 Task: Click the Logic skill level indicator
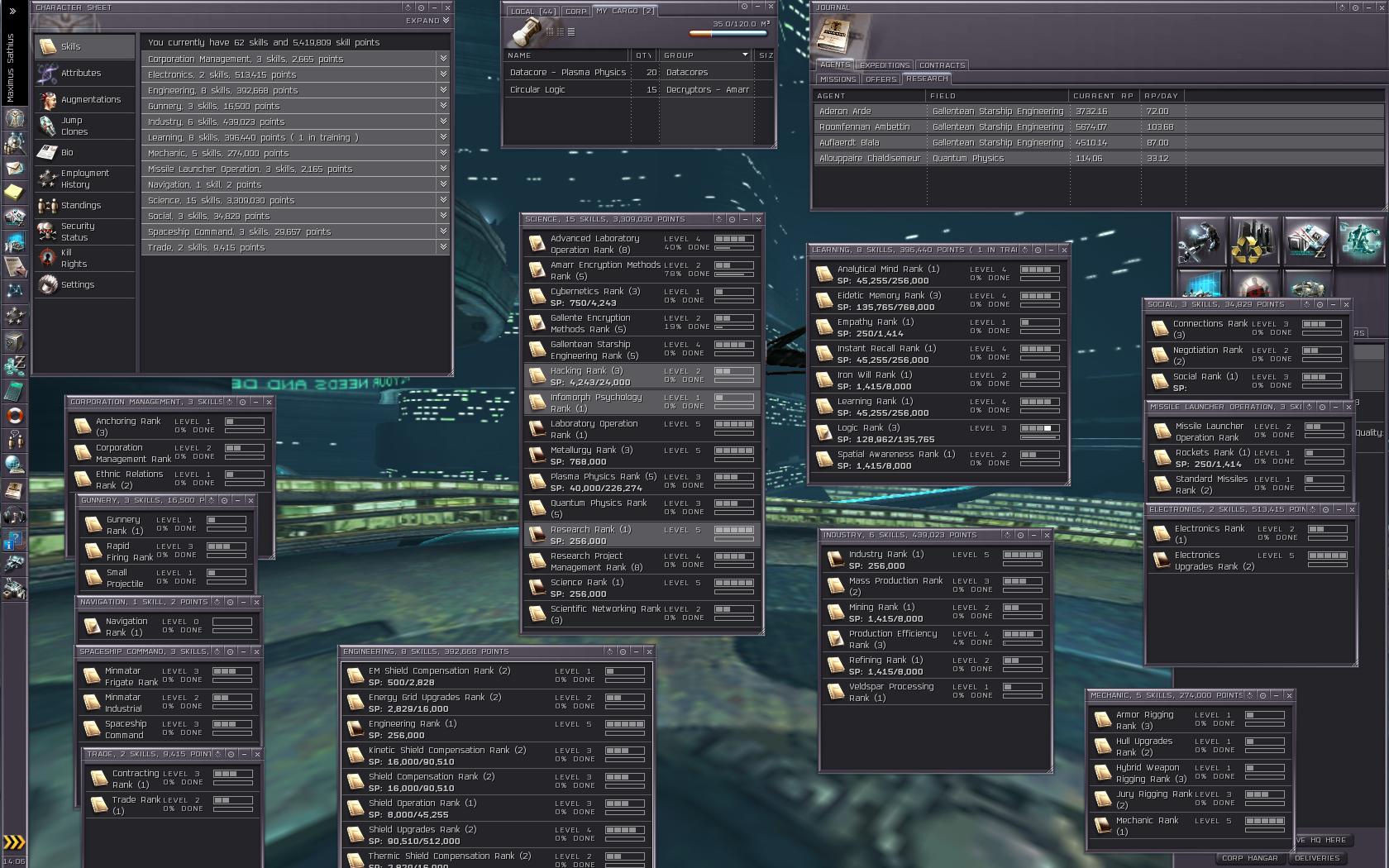[1040, 428]
